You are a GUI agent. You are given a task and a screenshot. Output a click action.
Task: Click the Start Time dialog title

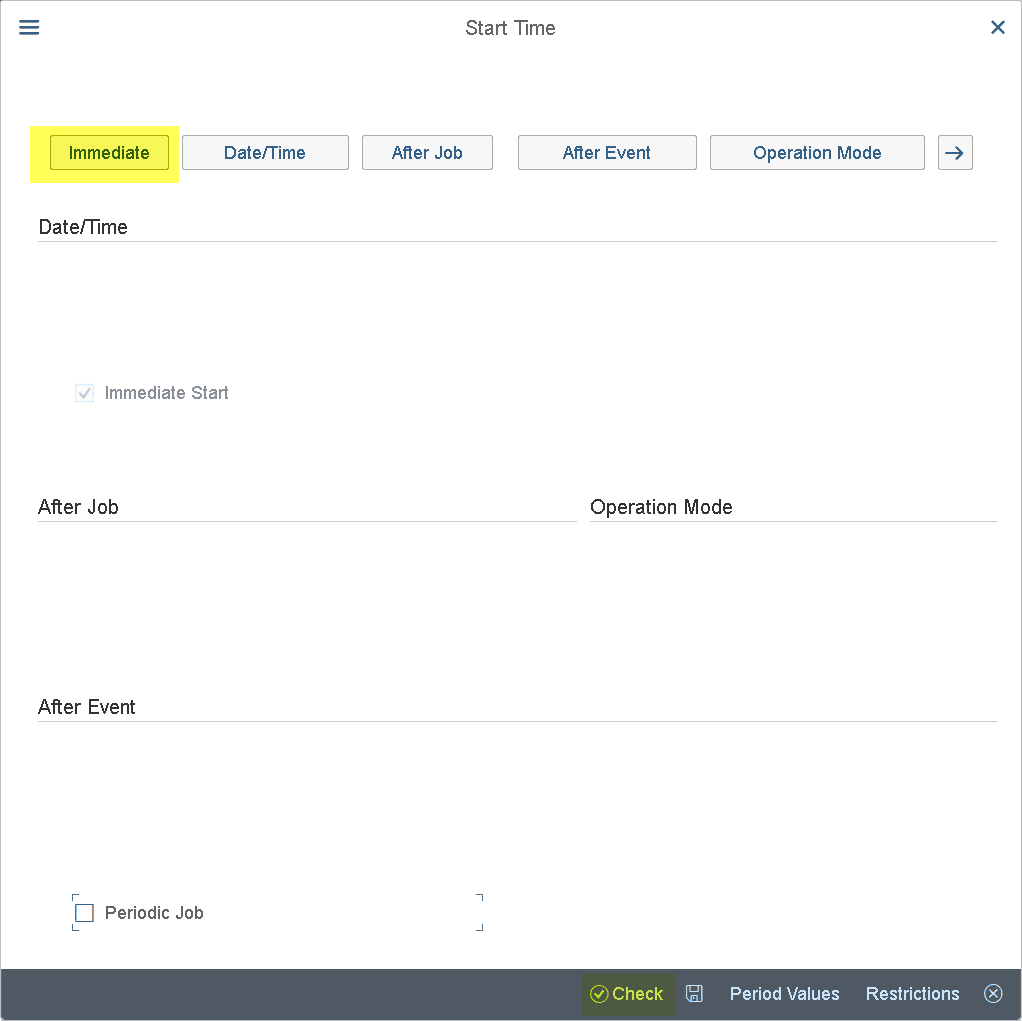[x=510, y=28]
